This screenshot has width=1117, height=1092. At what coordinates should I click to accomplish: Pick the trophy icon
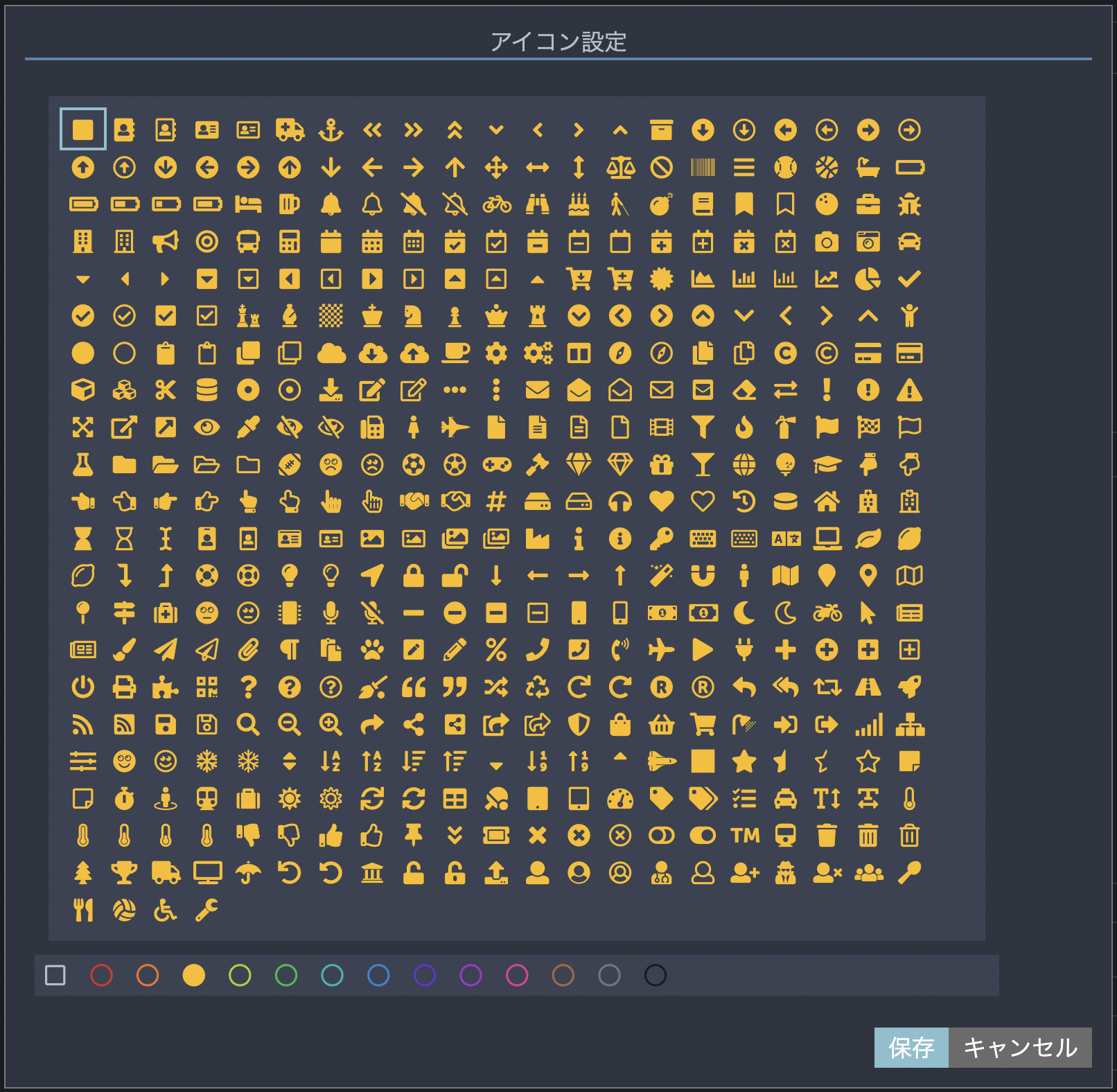125,872
